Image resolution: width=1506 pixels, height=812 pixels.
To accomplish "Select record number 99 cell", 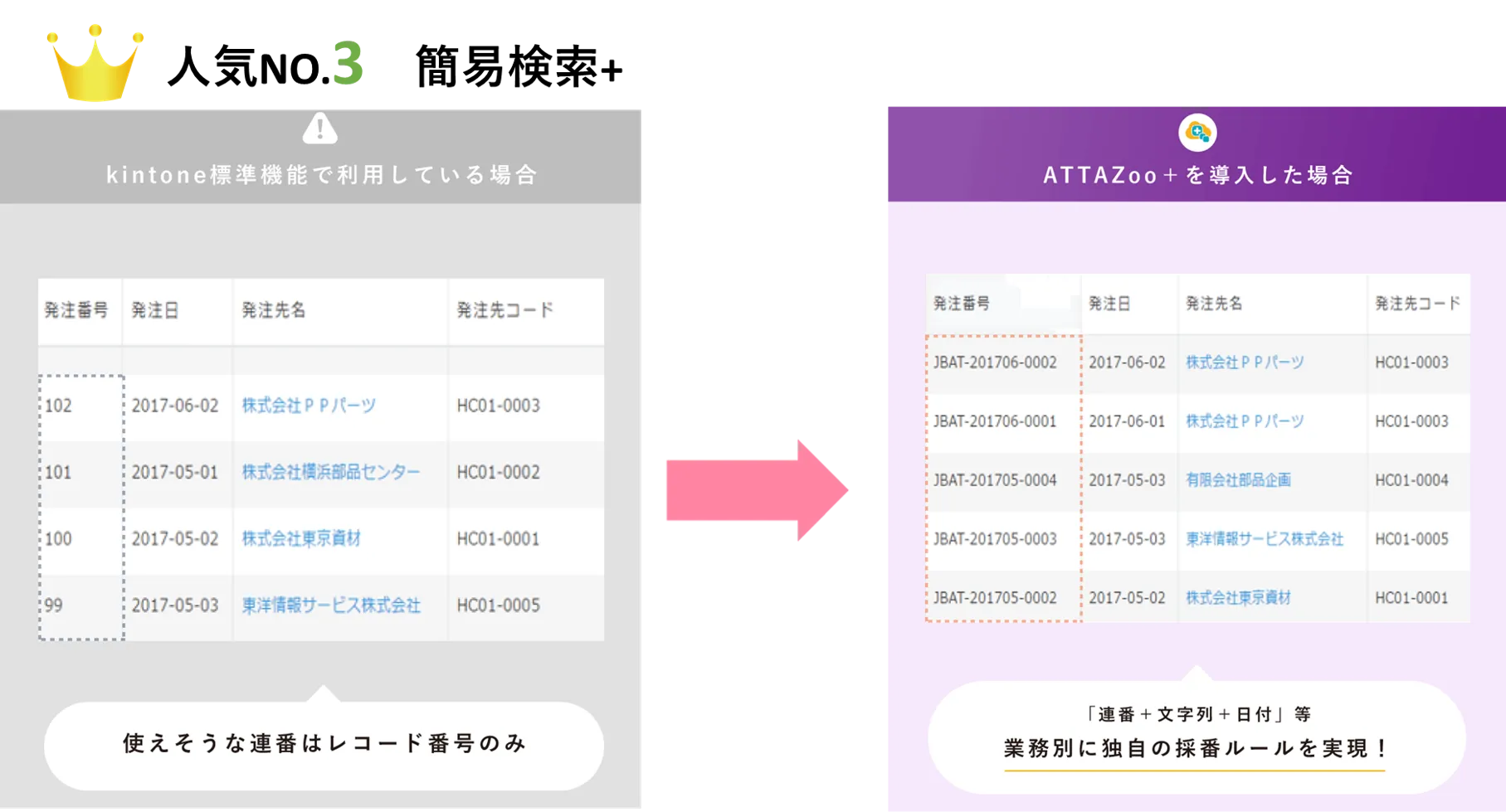I will (54, 605).
